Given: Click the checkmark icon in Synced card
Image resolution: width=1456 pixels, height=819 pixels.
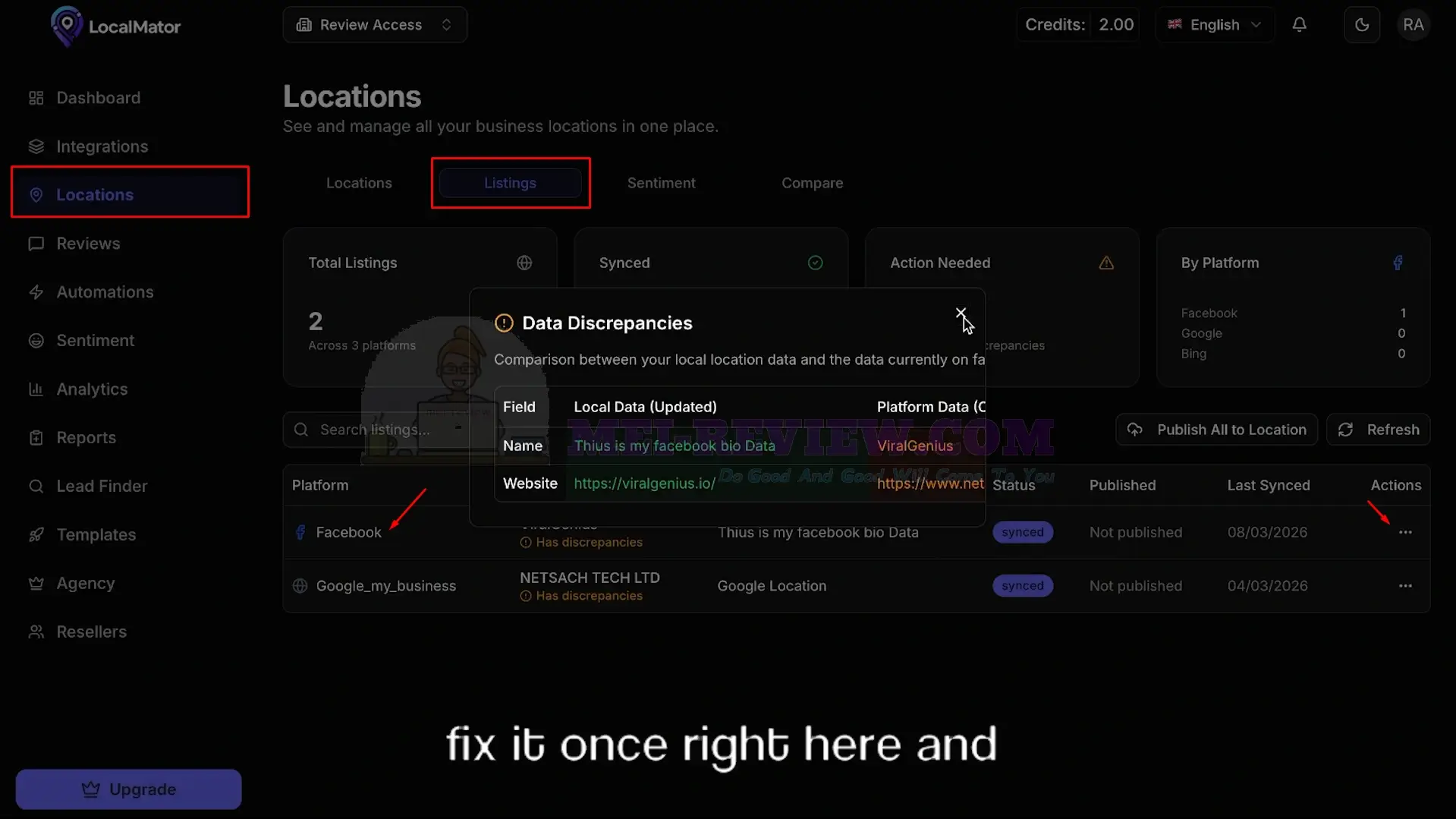Looking at the screenshot, I should point(815,263).
